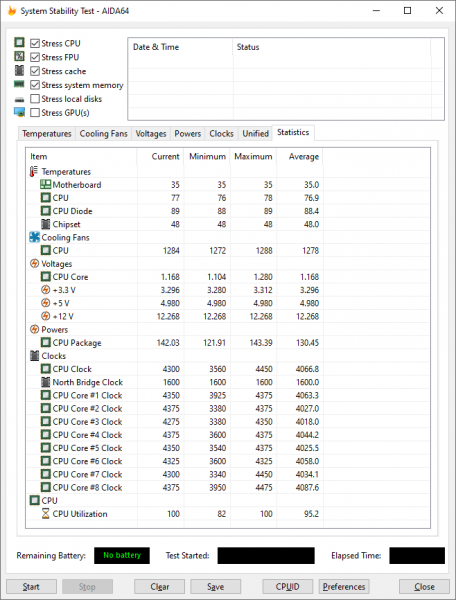Click the Stress FPU percent icon
Viewport: 456px width, 600px height.
coord(19,56)
